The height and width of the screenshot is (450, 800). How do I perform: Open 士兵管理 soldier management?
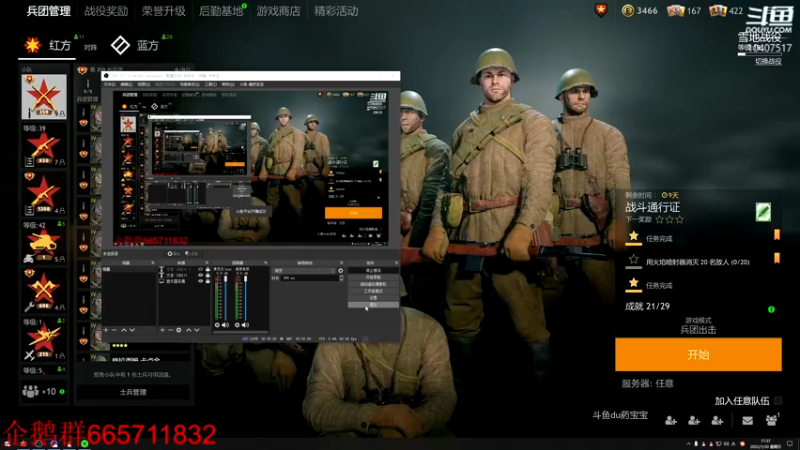coord(133,392)
